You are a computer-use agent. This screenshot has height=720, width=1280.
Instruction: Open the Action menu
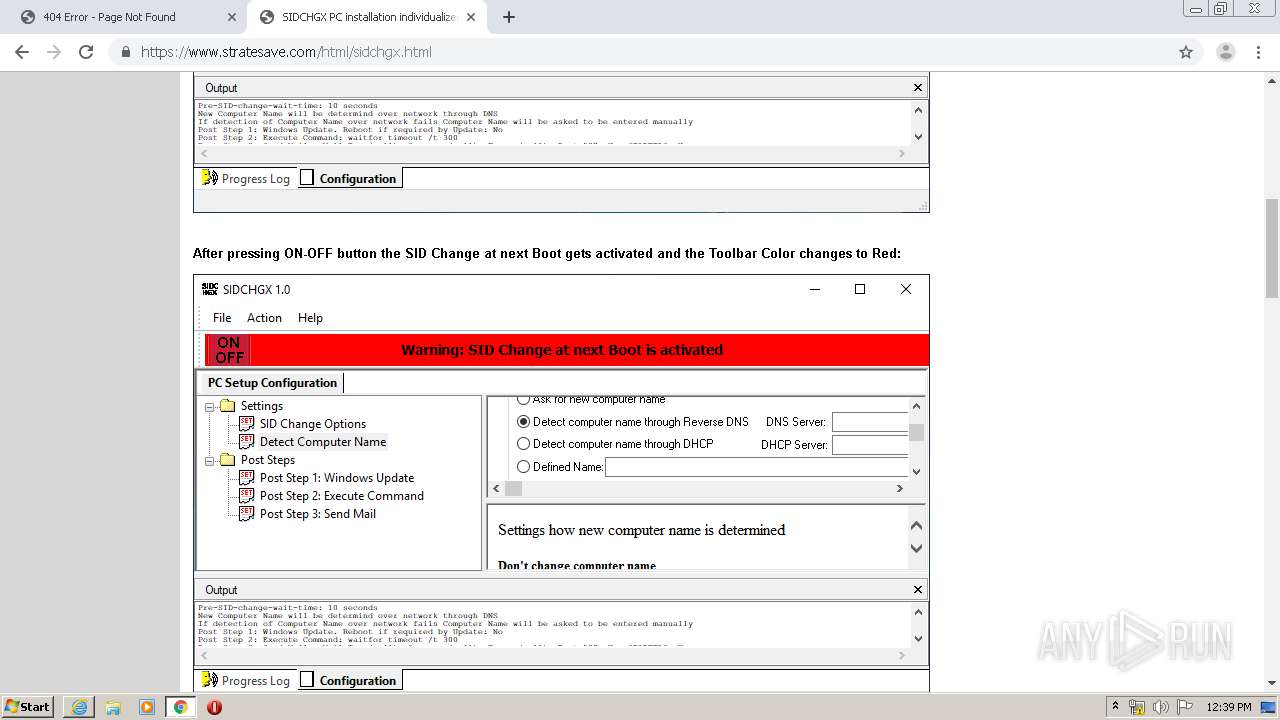264,318
